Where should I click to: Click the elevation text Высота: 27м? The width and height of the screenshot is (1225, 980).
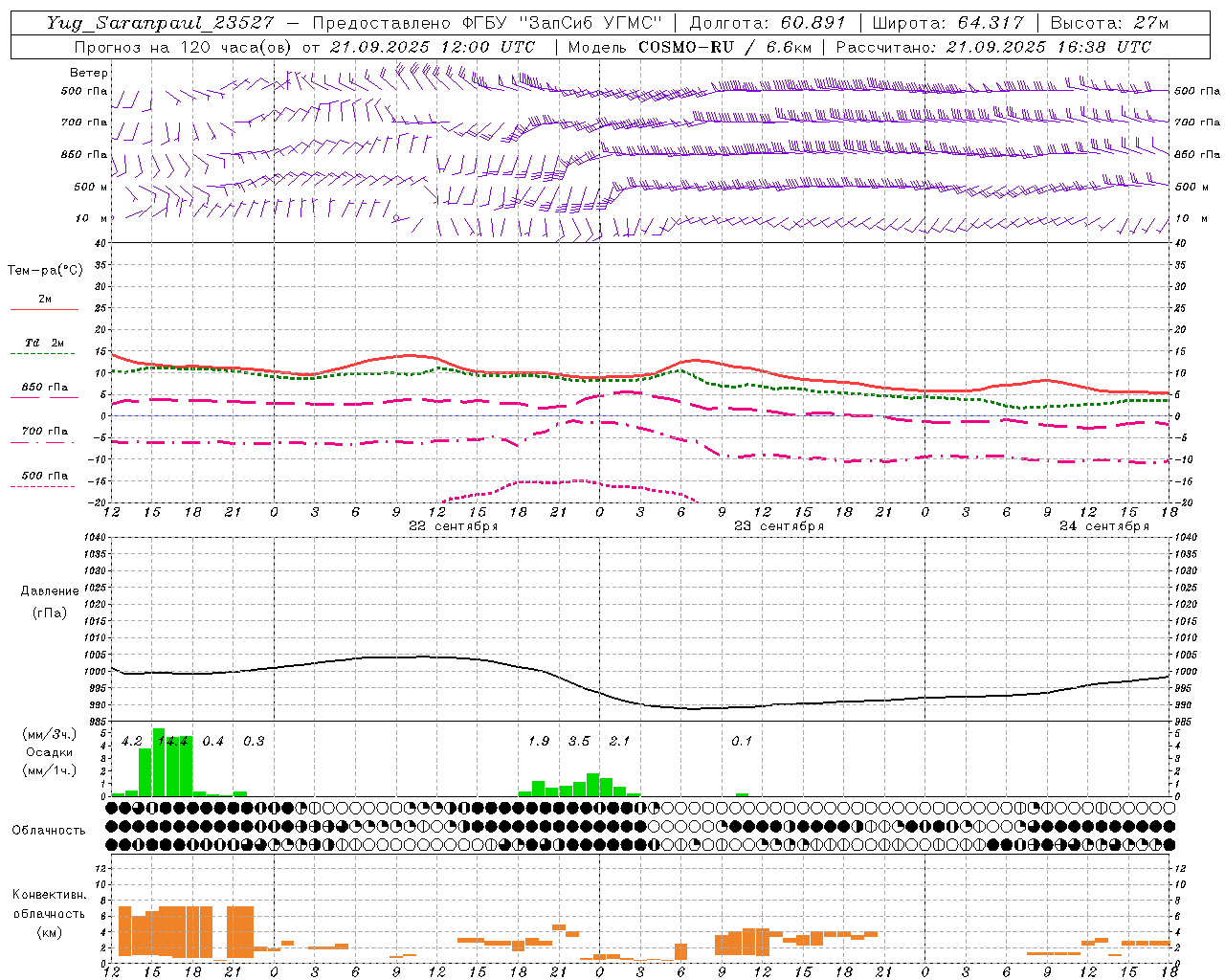click(x=1109, y=23)
